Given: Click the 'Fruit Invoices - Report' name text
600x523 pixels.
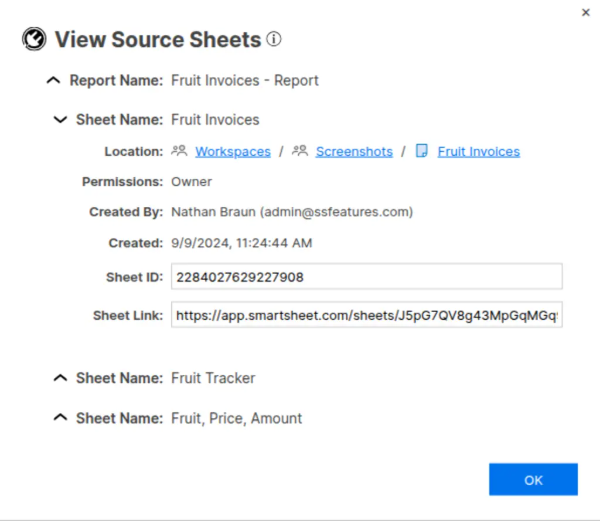Looking at the screenshot, I should tap(245, 81).
